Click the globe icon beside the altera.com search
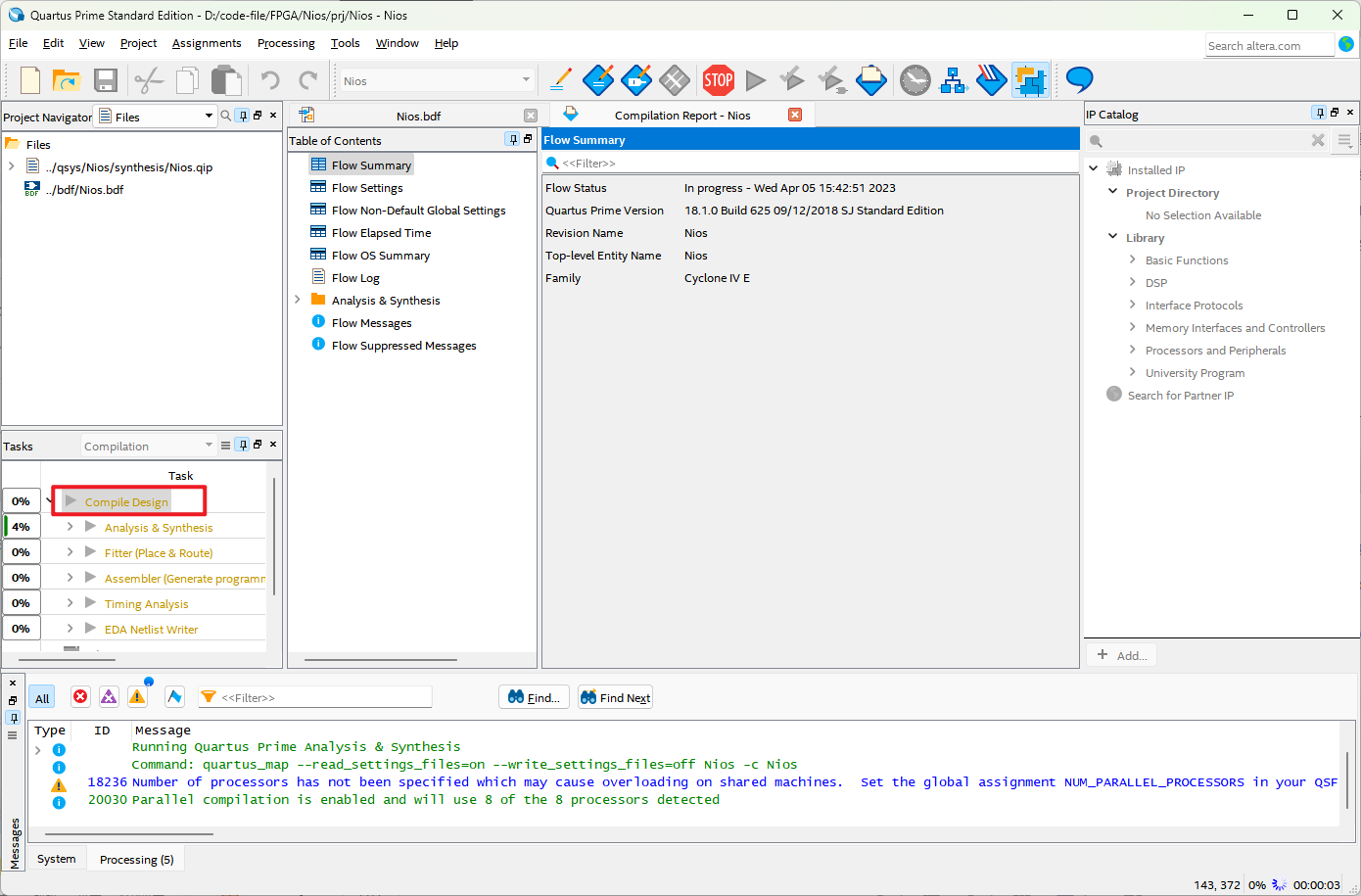Viewport: 1361px width, 896px height. pyautogui.click(x=1346, y=44)
